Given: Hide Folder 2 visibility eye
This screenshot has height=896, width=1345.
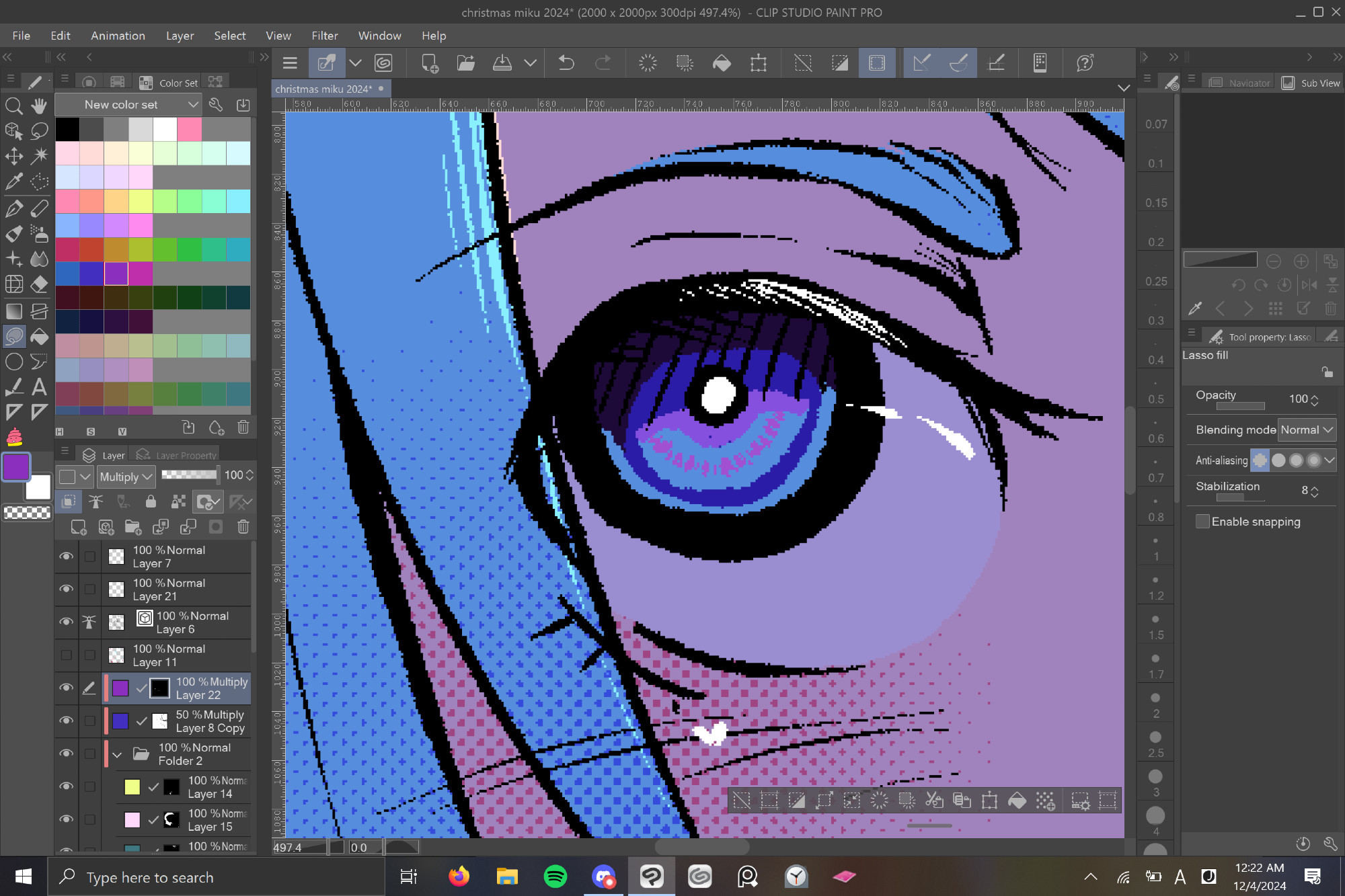Looking at the screenshot, I should point(66,754).
